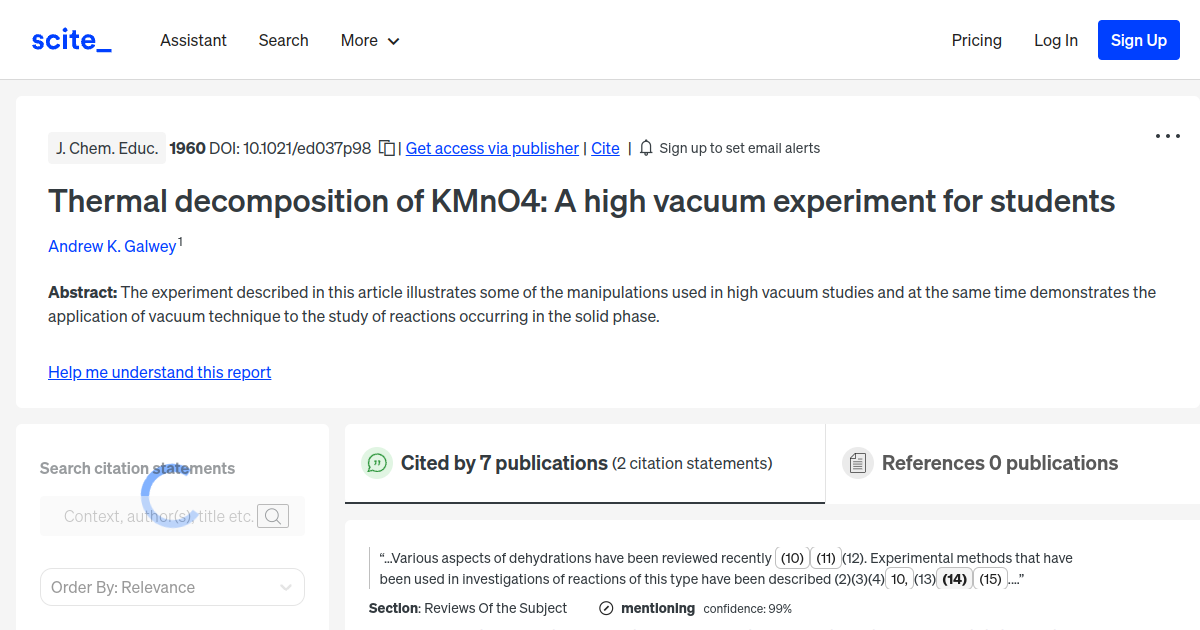Click the copy DOI icon
The image size is (1200, 630).
pos(388,147)
